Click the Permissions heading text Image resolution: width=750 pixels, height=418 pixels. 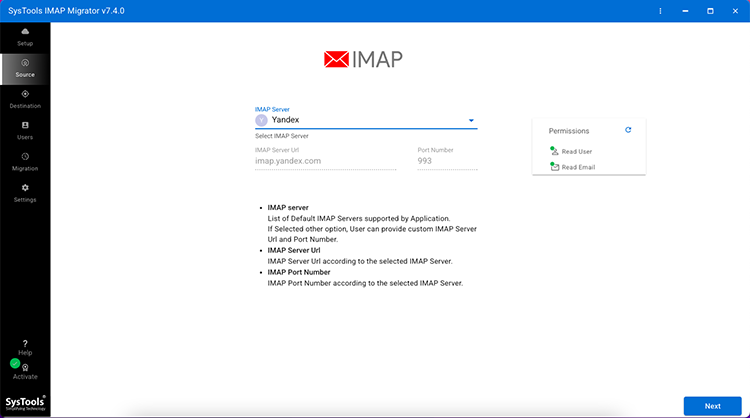click(569, 131)
